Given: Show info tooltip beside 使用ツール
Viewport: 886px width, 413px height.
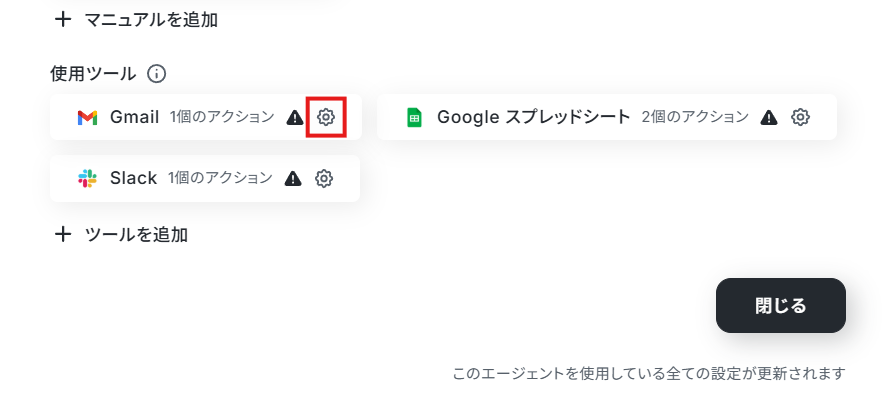Looking at the screenshot, I should [x=157, y=74].
